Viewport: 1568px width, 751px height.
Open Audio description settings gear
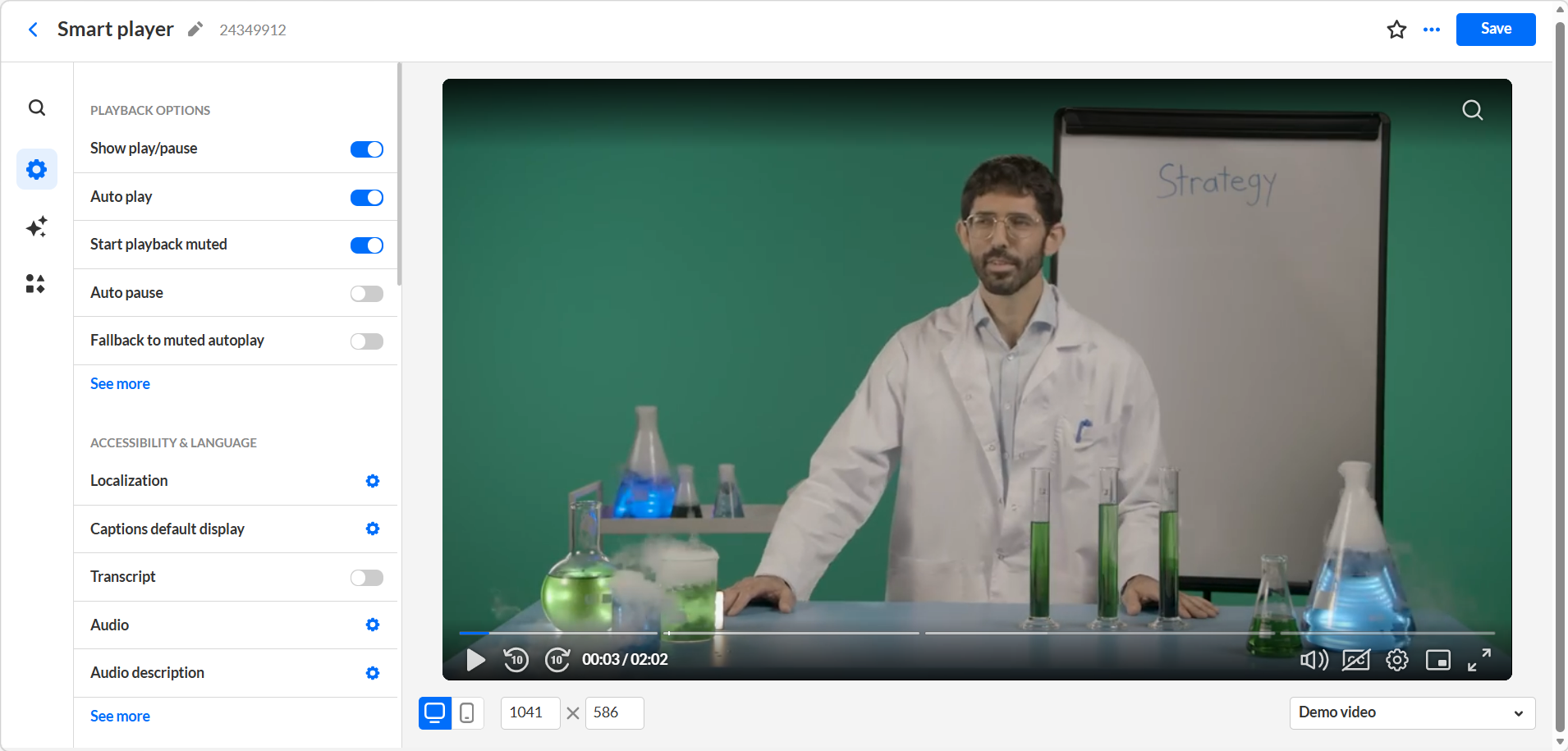[373, 673]
